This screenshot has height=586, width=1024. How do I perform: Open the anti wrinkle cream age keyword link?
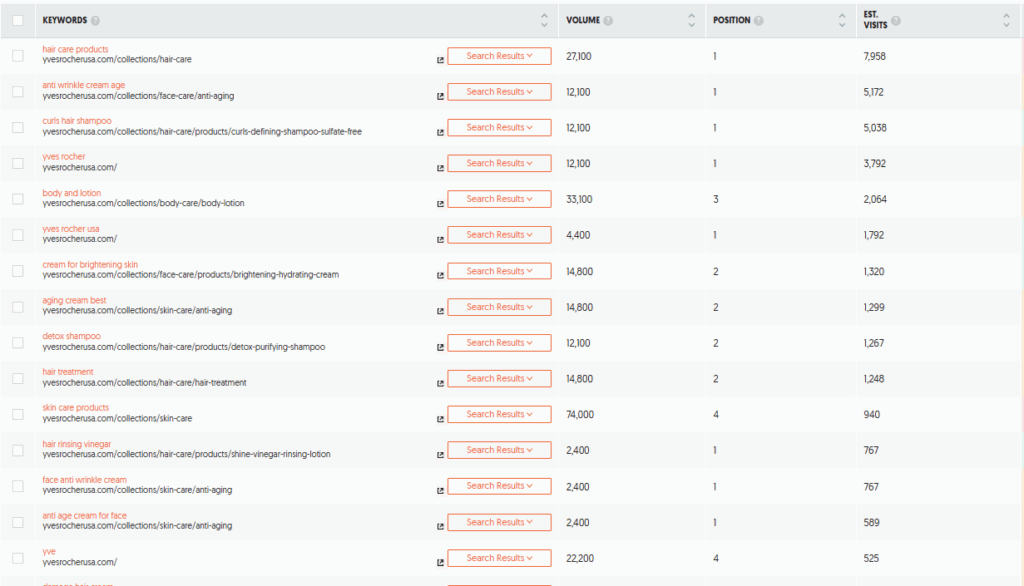pos(84,85)
